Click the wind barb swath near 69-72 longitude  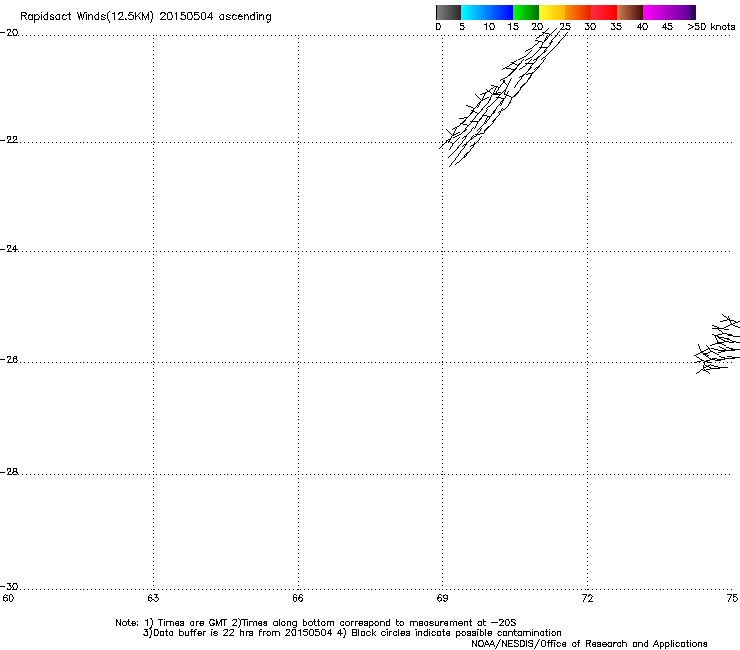(503, 97)
